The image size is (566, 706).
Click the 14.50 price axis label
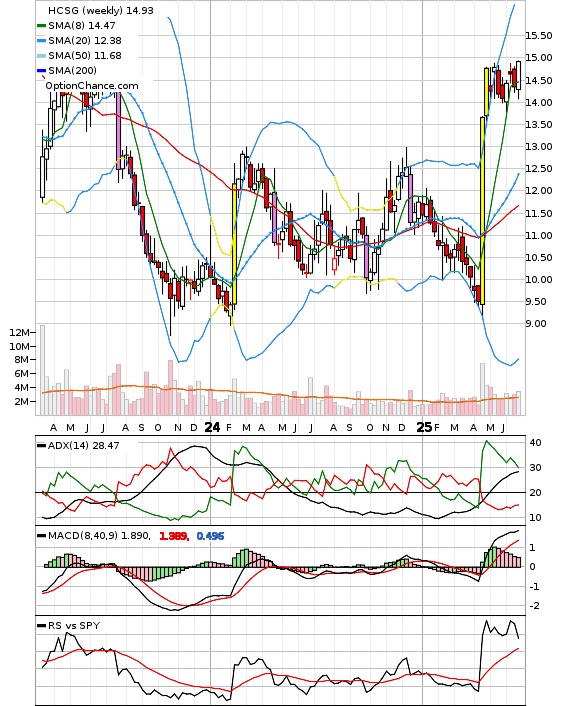click(x=539, y=81)
